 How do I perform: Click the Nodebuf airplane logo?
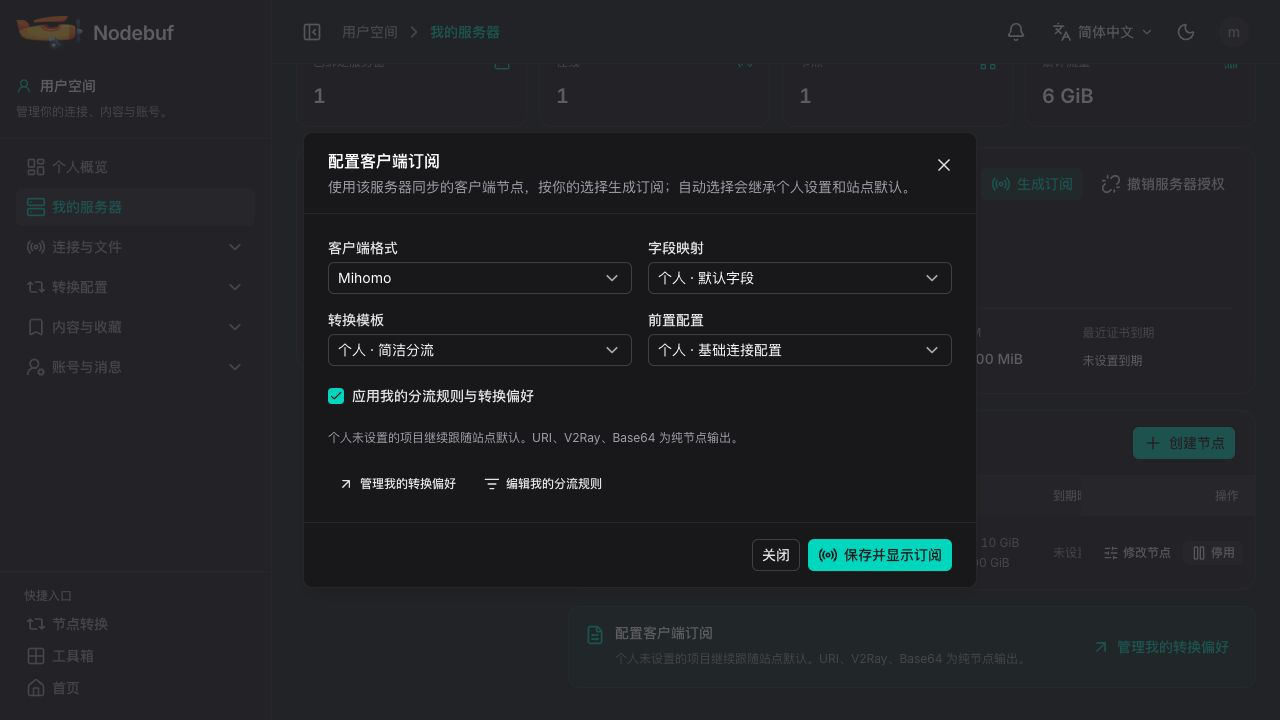click(49, 31)
